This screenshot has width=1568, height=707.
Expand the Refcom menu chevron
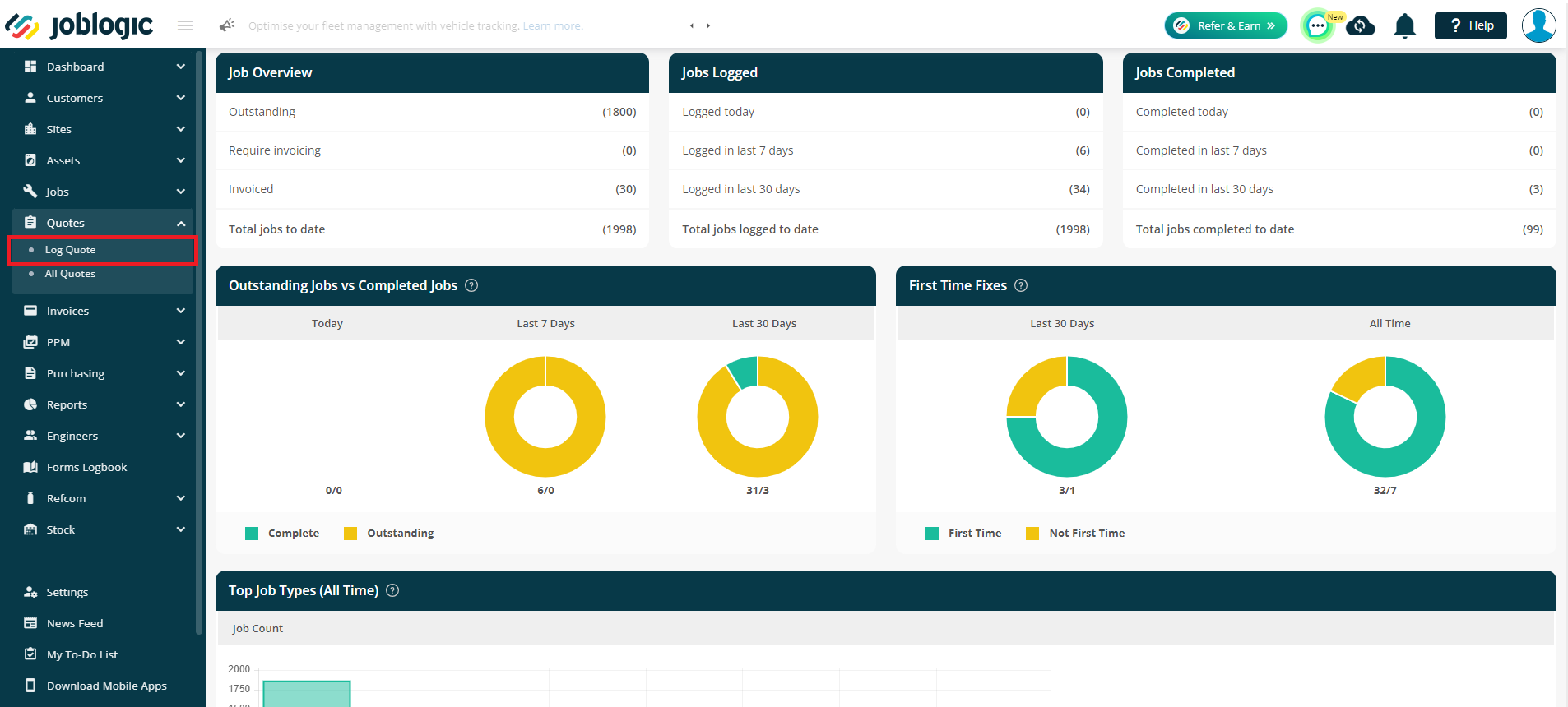tap(181, 498)
